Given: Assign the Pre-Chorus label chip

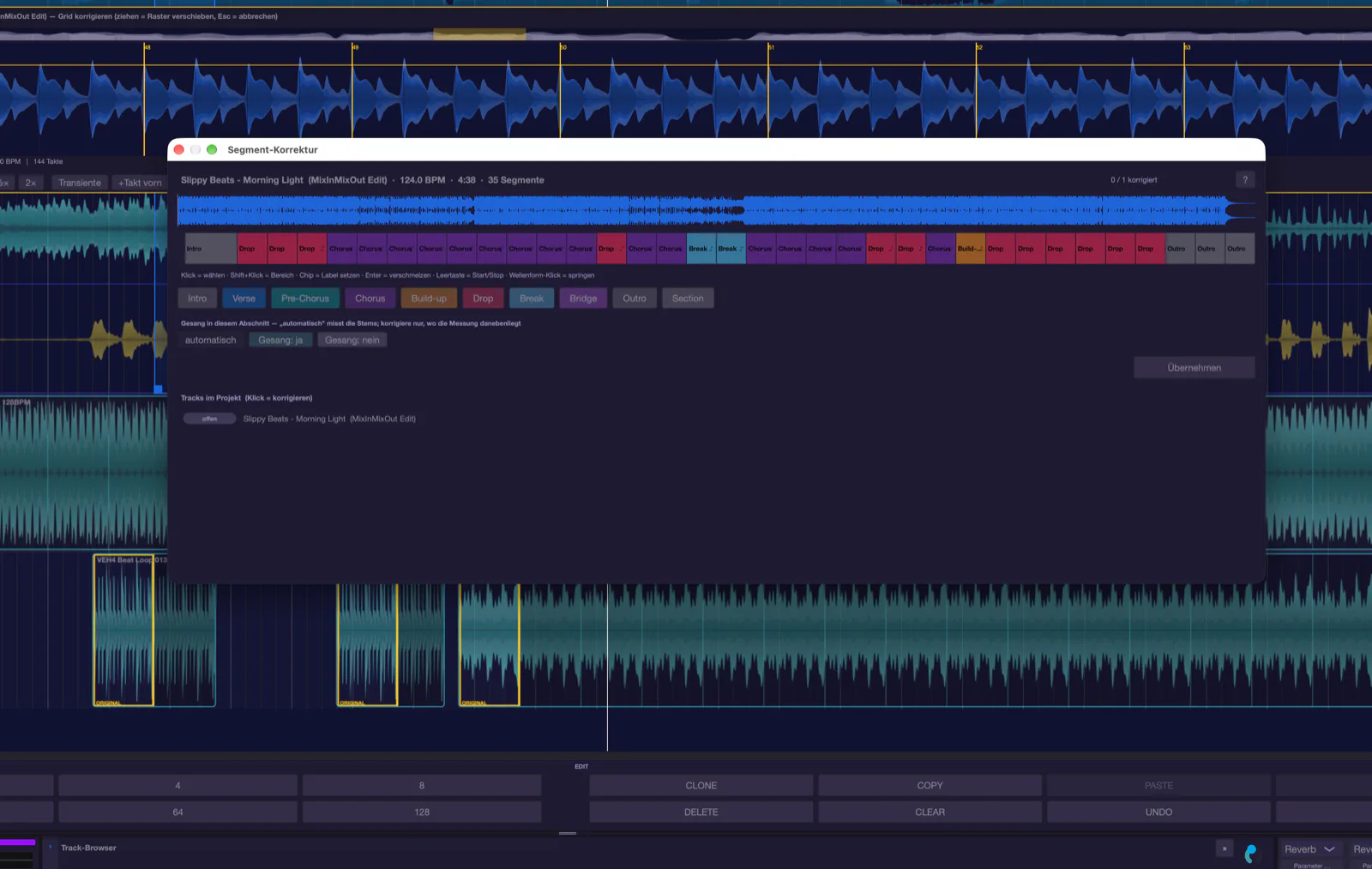Looking at the screenshot, I should (305, 299).
